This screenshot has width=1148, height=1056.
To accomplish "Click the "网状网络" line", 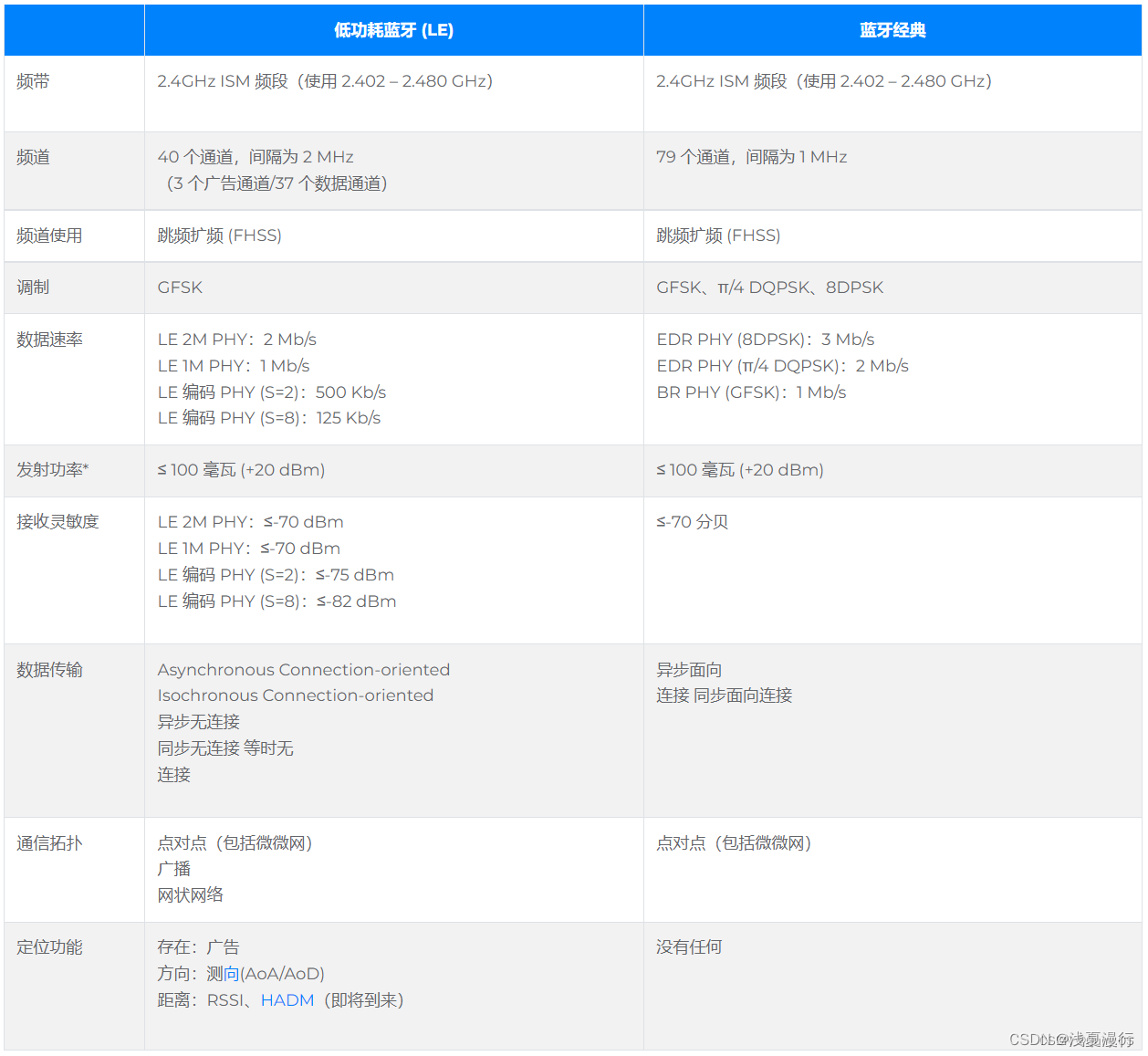I will [x=190, y=895].
